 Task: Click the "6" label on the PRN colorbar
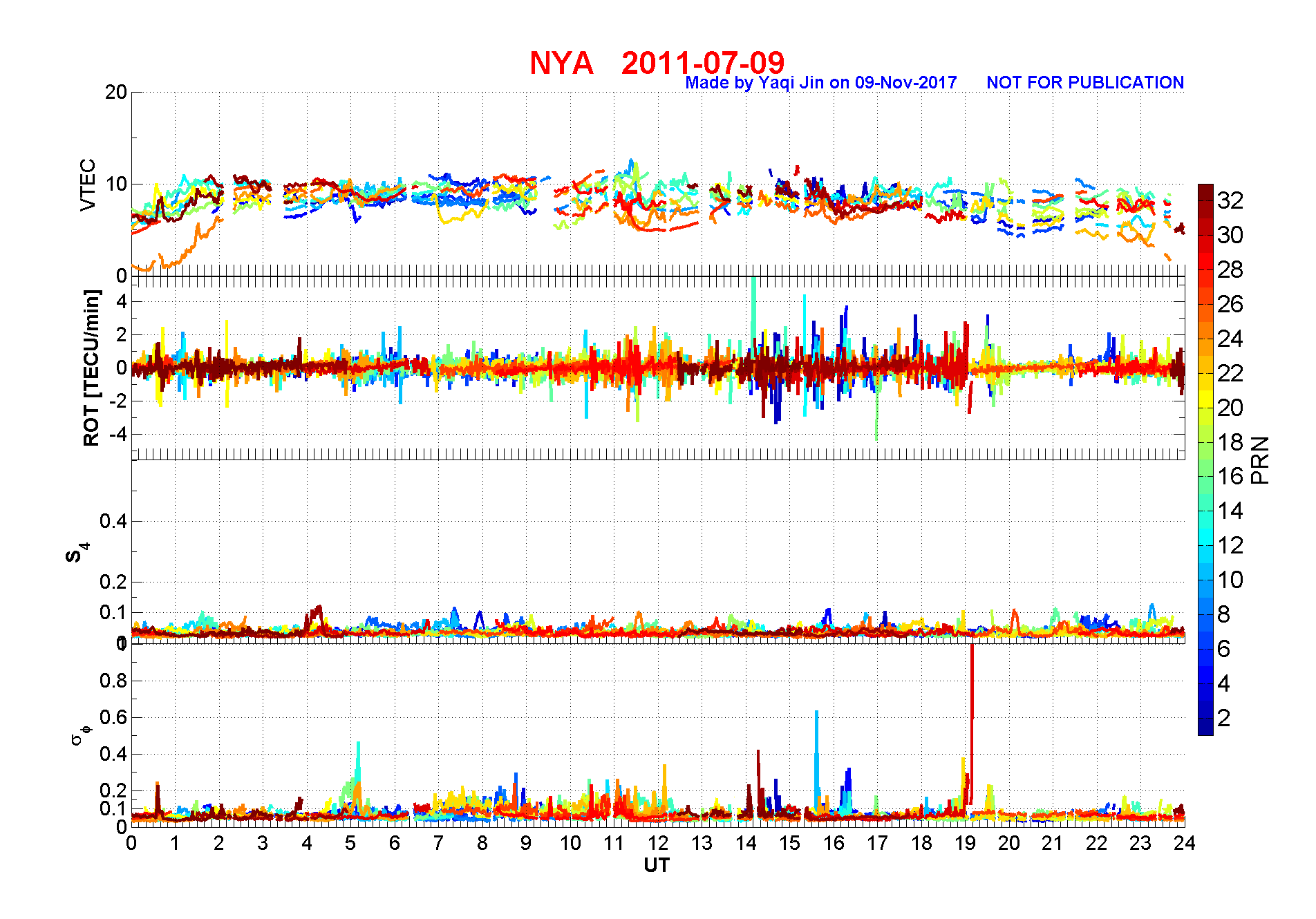(1224, 649)
